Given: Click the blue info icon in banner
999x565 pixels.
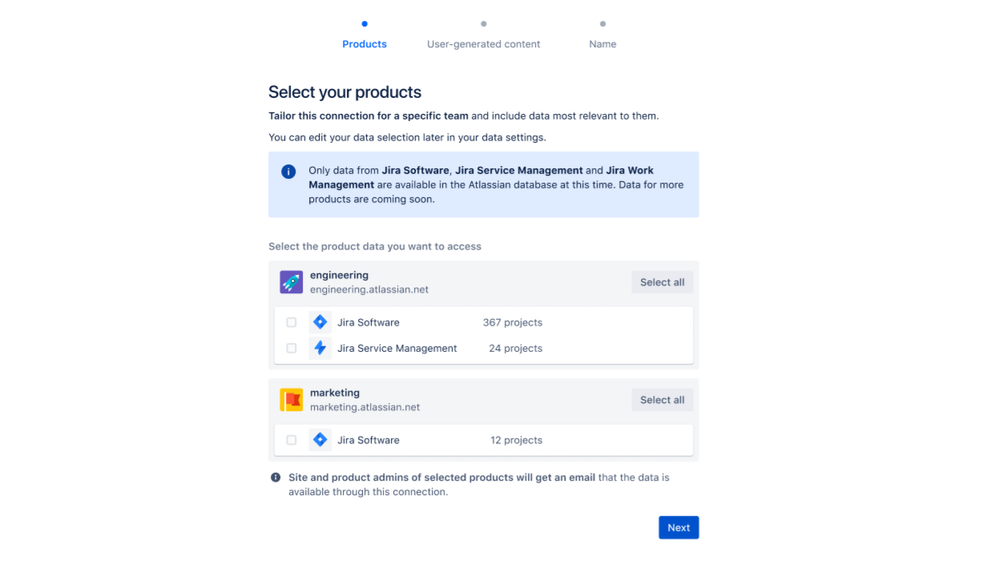Looking at the screenshot, I should 289,171.
